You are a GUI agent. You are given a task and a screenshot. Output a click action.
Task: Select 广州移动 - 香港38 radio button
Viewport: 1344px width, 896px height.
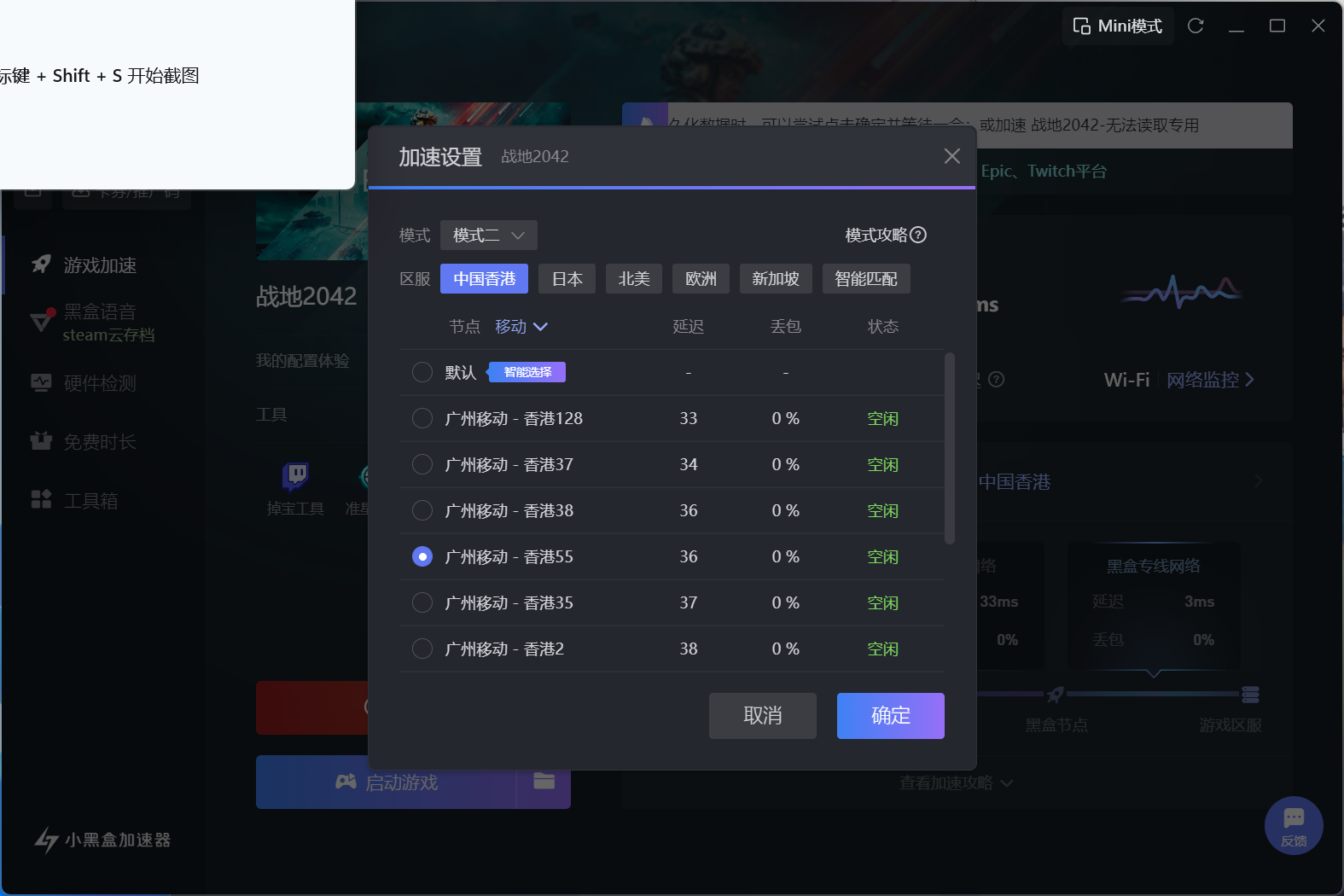[422, 510]
